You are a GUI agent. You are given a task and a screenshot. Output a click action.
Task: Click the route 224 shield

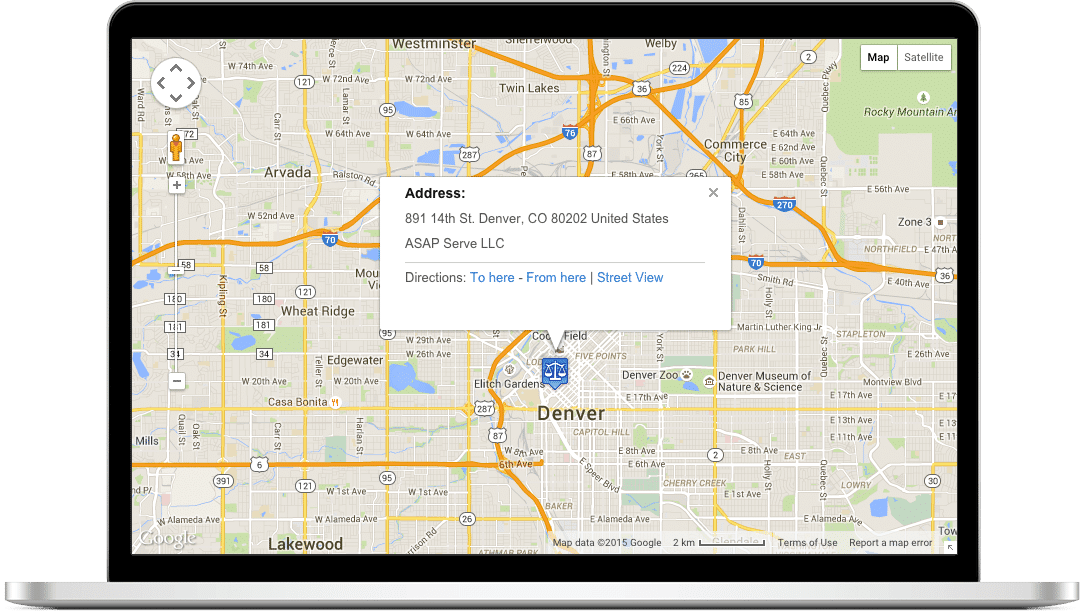click(679, 67)
